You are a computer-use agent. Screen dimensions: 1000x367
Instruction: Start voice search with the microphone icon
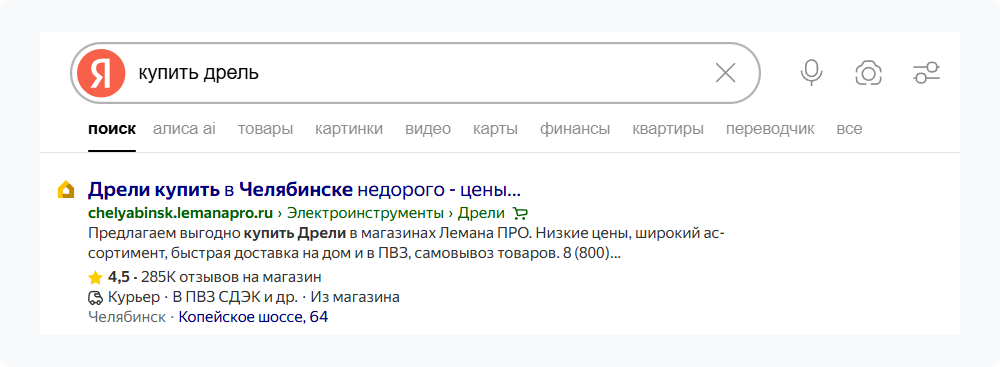coord(811,73)
